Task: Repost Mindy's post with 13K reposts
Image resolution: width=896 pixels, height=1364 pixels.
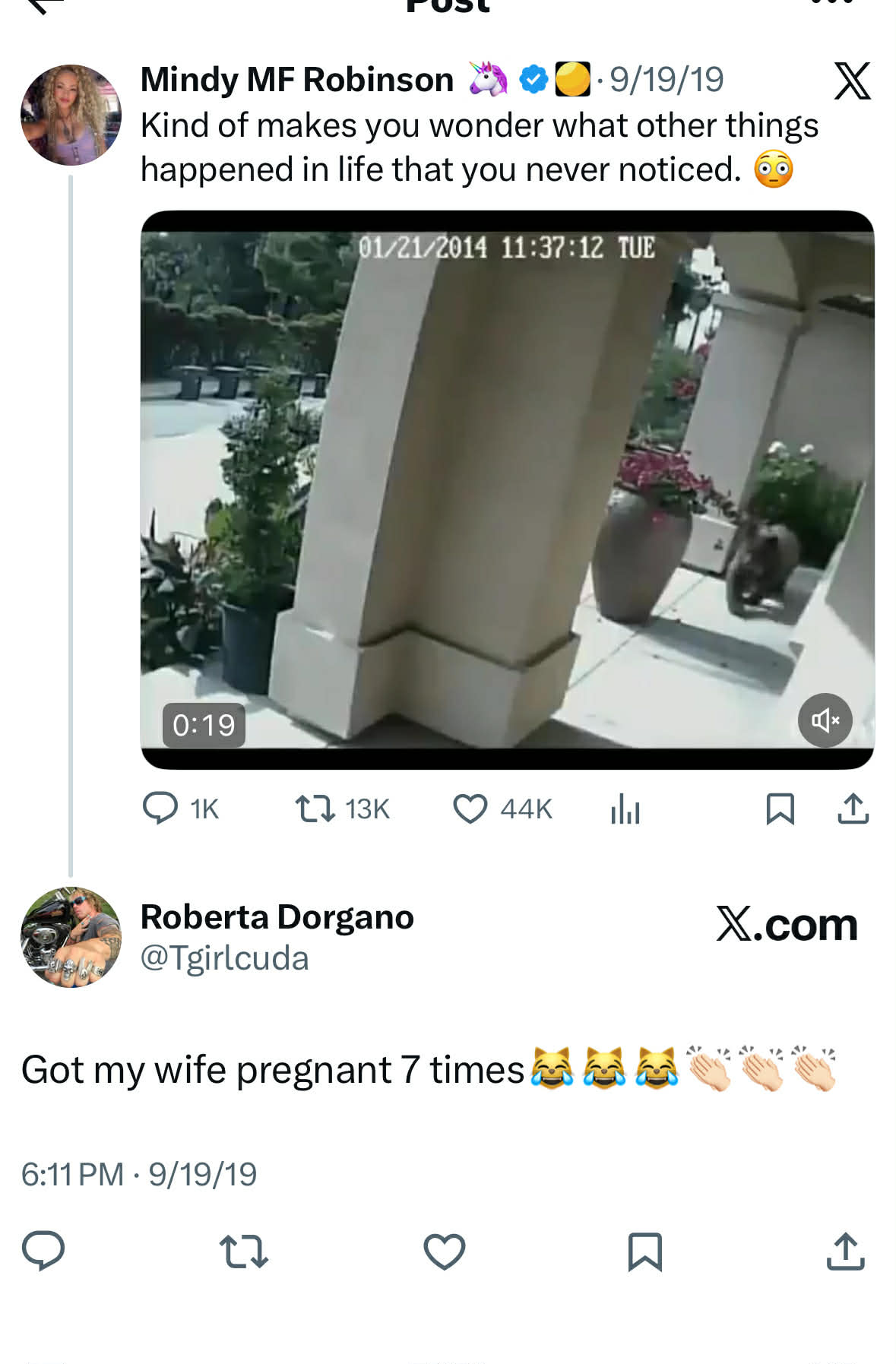Action: click(315, 809)
